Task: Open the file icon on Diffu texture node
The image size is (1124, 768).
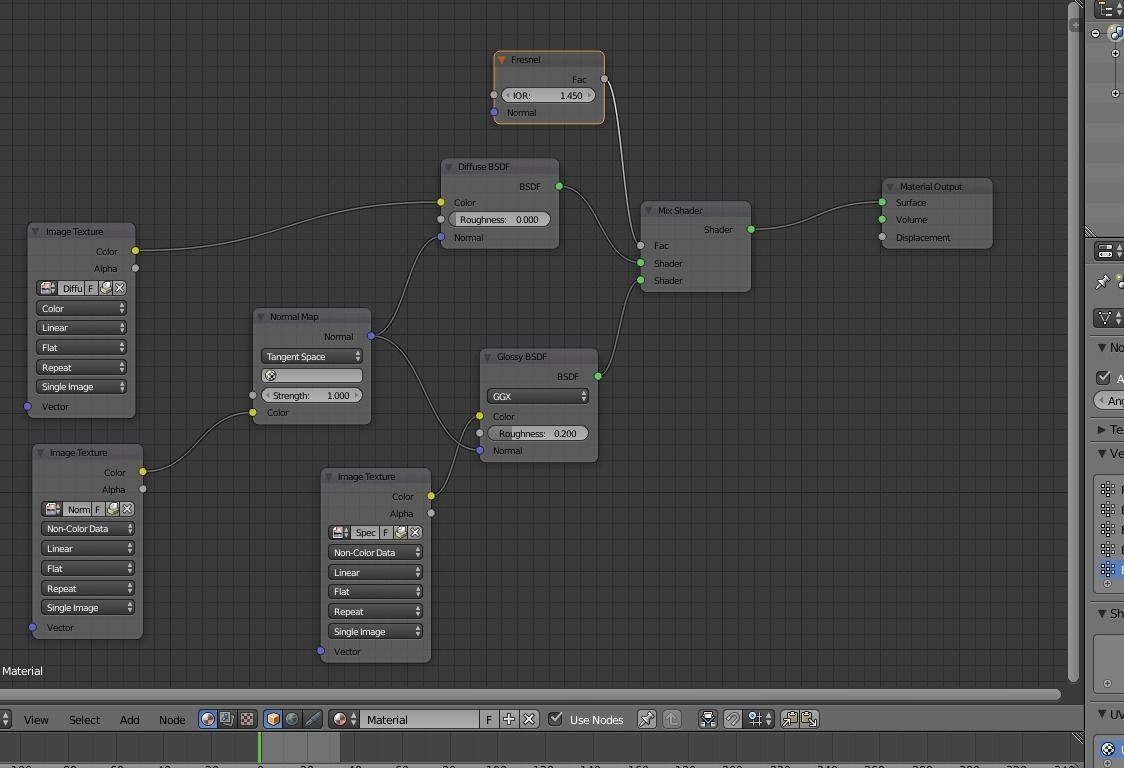Action: pyautogui.click(x=106, y=288)
